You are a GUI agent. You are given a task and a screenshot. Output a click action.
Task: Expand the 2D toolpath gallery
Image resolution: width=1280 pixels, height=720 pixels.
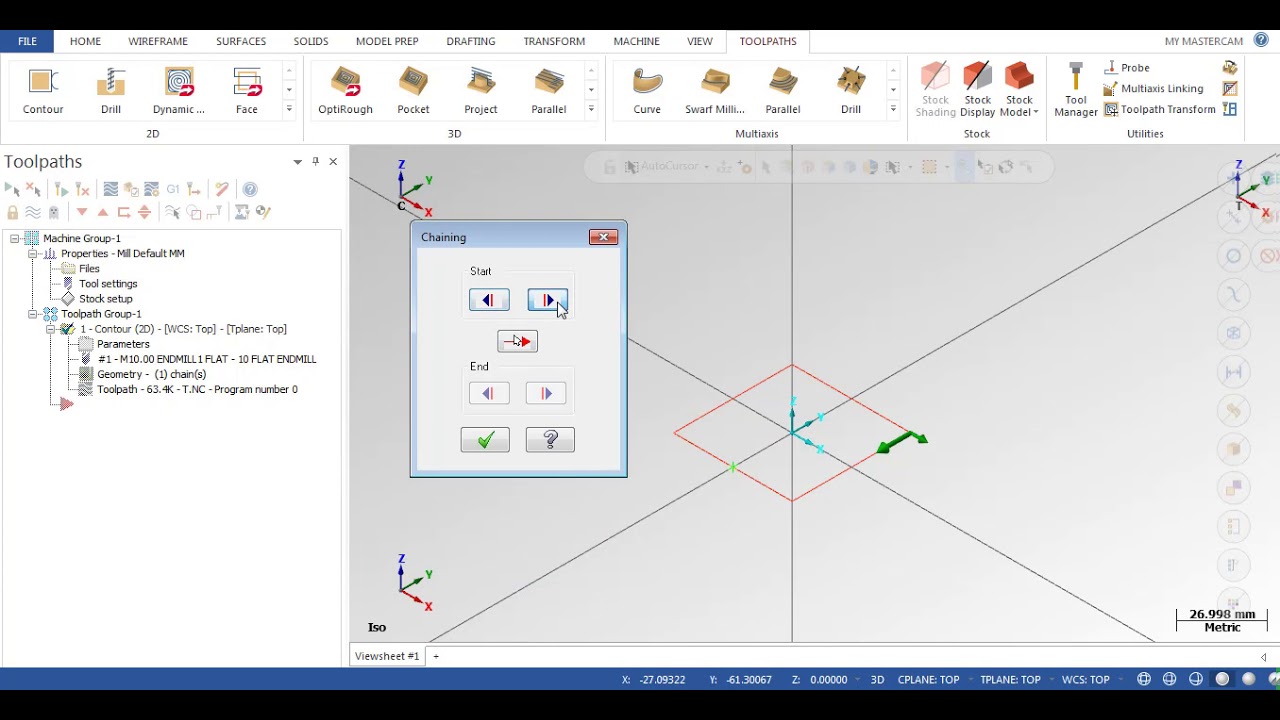click(289, 109)
